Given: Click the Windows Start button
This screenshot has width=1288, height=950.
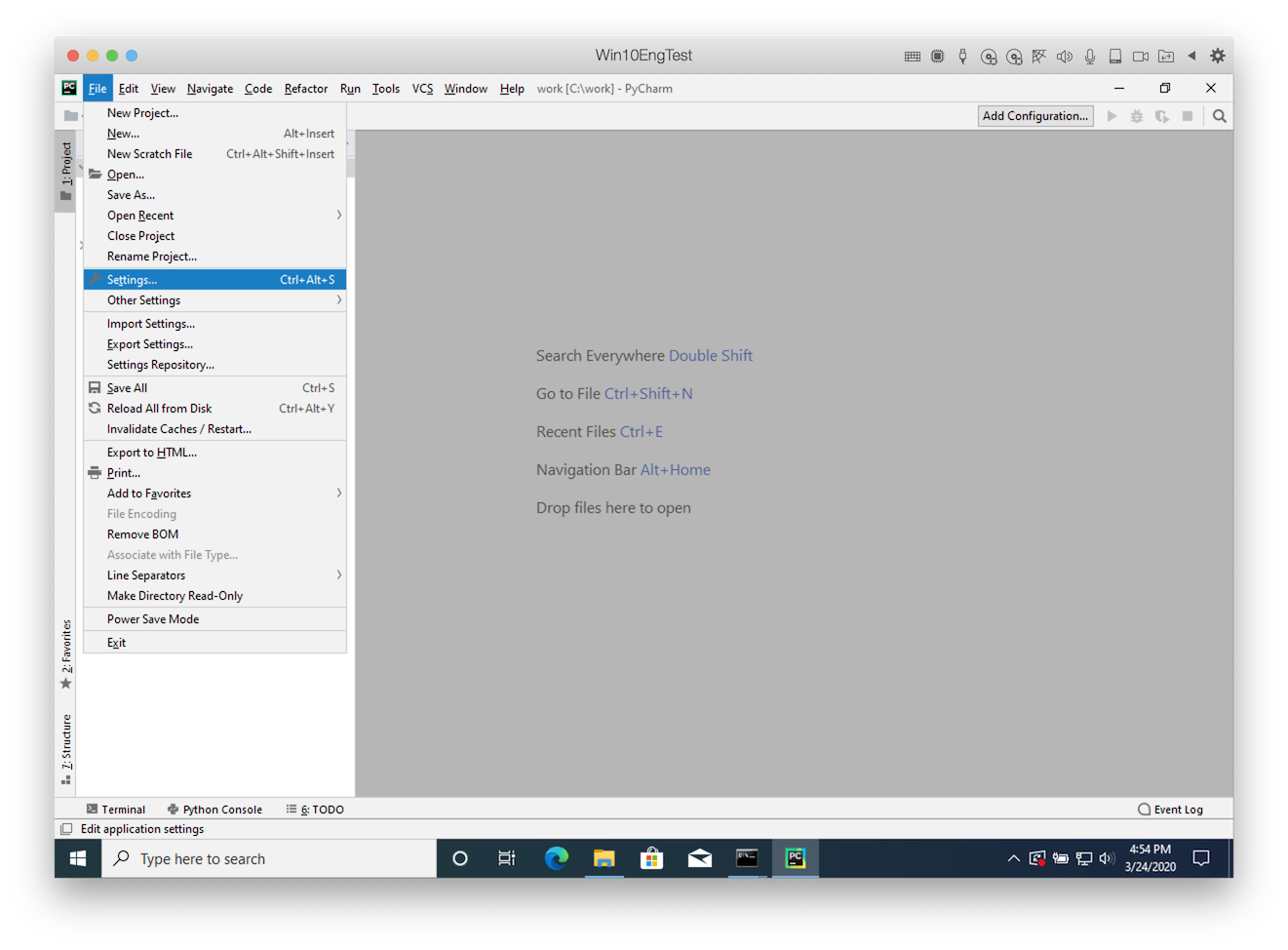Looking at the screenshot, I should coord(78,858).
